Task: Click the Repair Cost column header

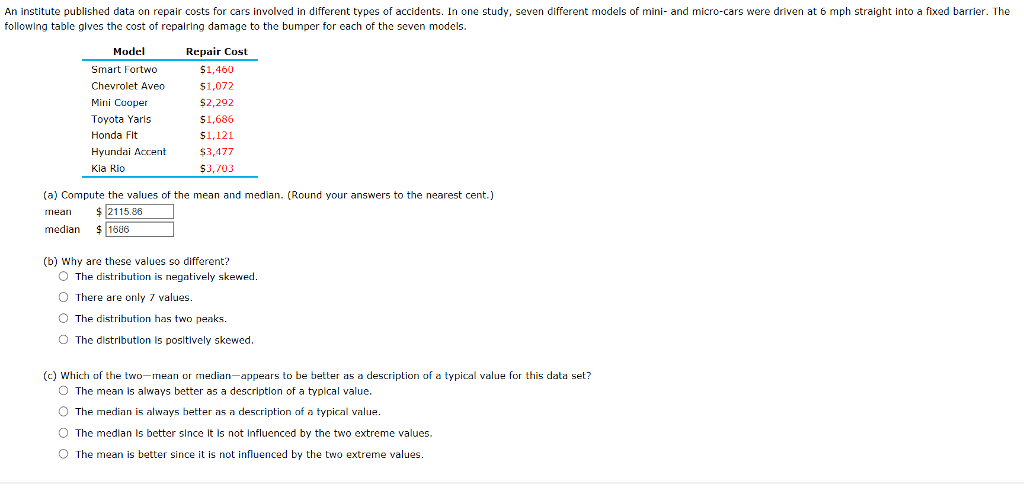Action: tap(217, 52)
